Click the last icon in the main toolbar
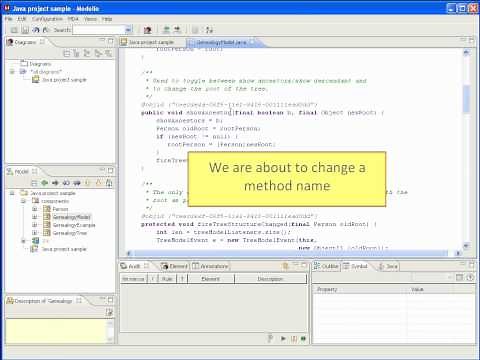Screen dimensions: 480x360 tap(209, 30)
